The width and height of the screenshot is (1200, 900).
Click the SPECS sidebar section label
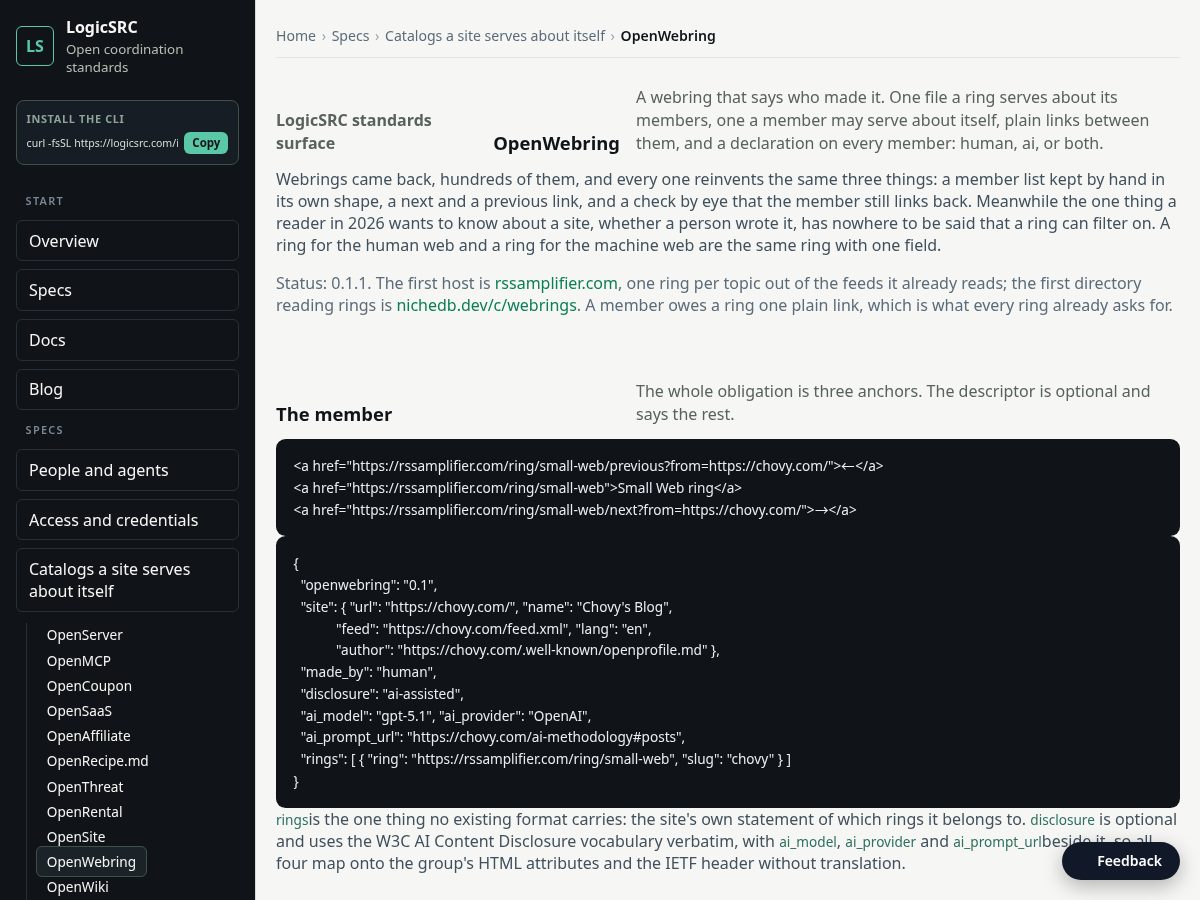45,430
